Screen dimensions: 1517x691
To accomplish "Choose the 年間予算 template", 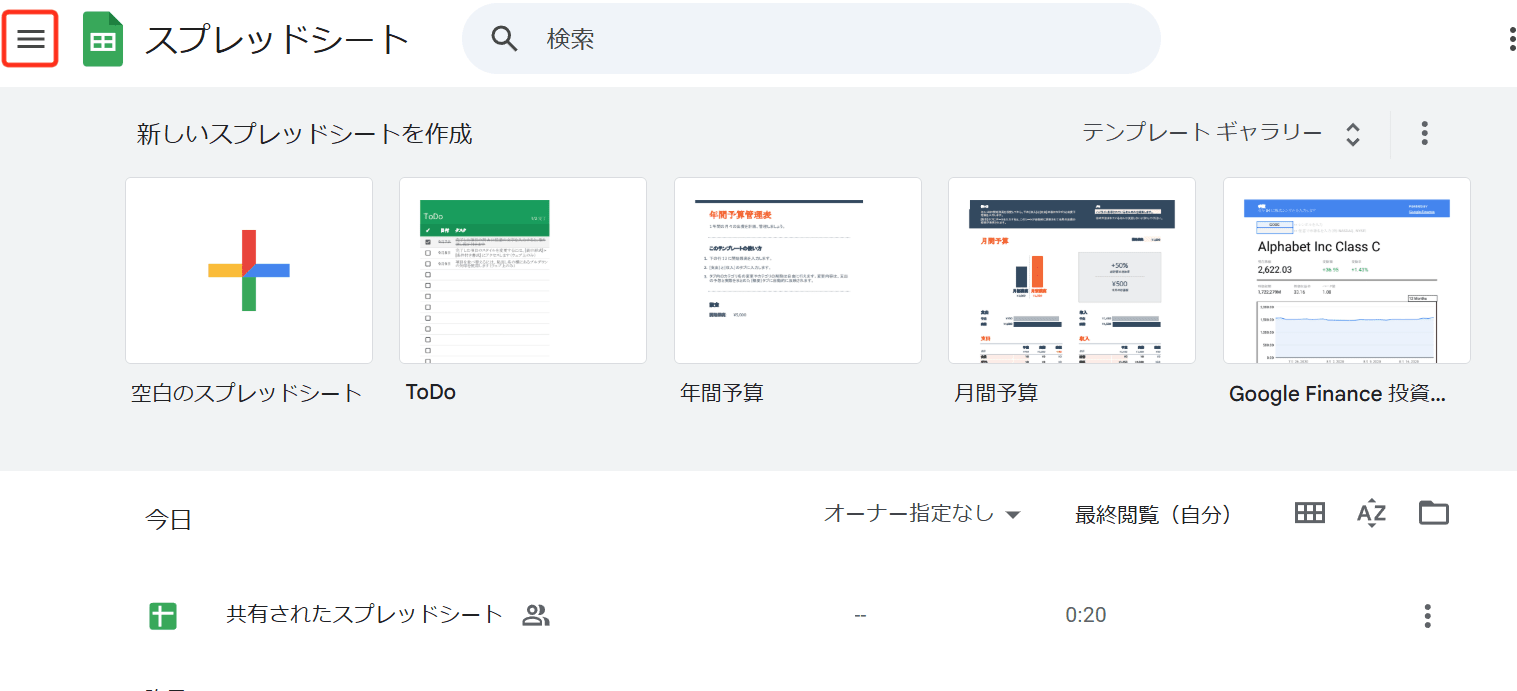I will pos(797,270).
